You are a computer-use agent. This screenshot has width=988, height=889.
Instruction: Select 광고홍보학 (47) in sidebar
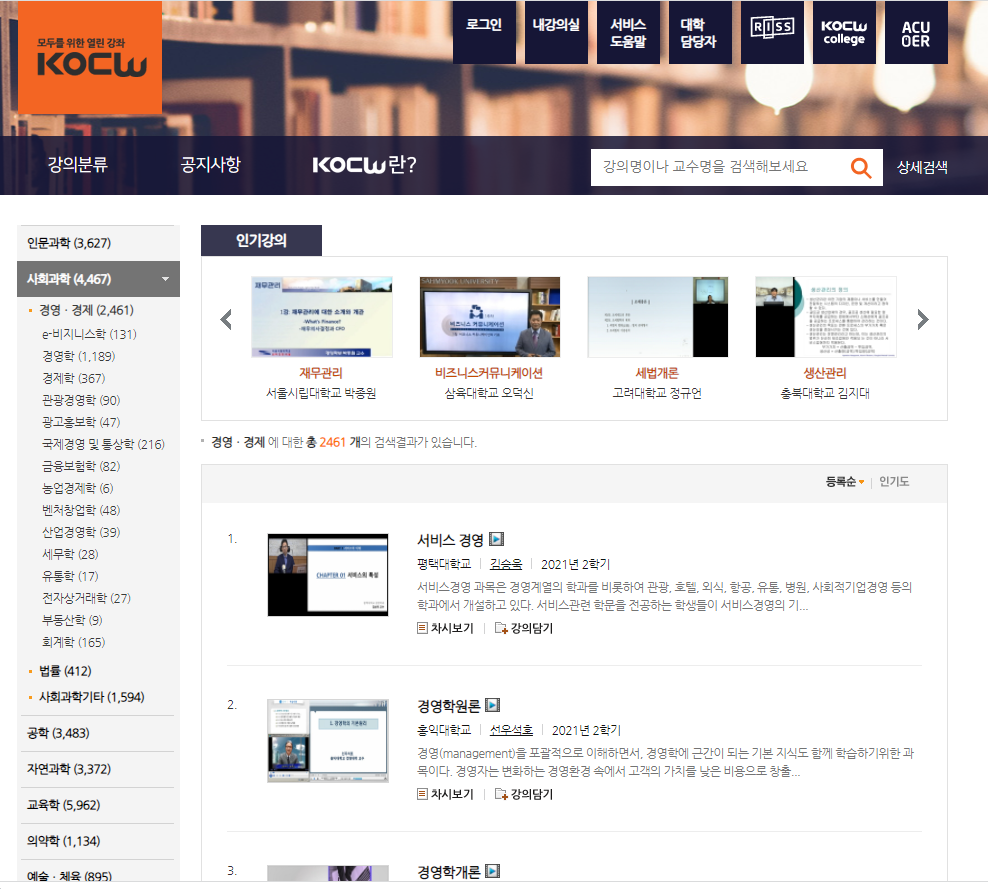point(81,422)
